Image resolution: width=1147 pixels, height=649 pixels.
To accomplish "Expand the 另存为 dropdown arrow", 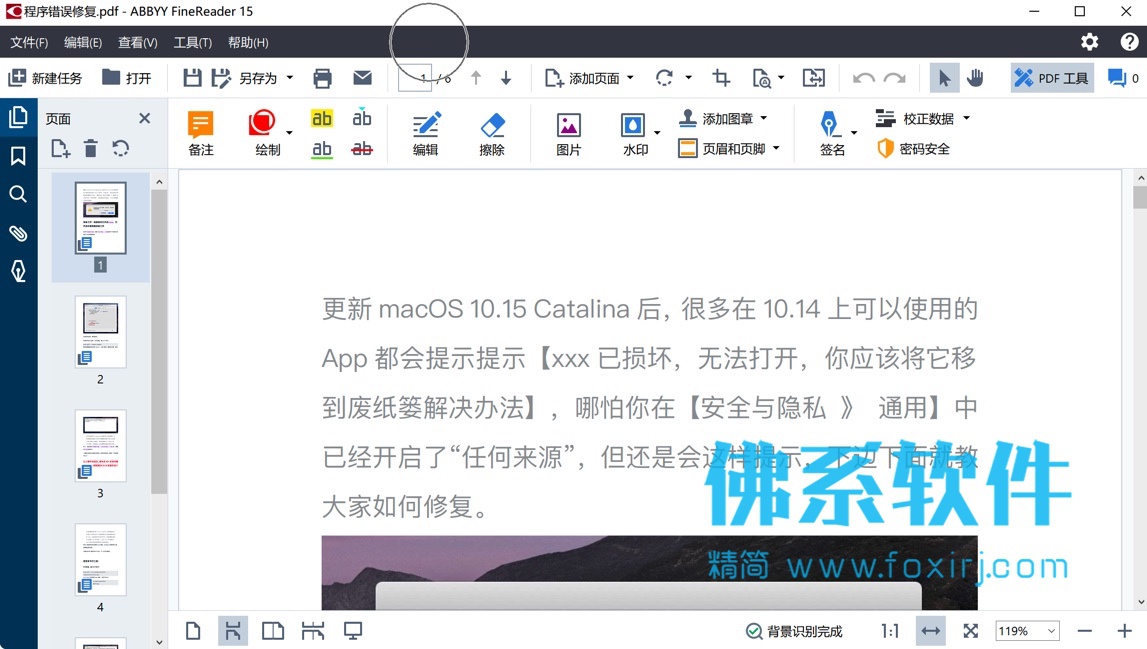I will (290, 78).
